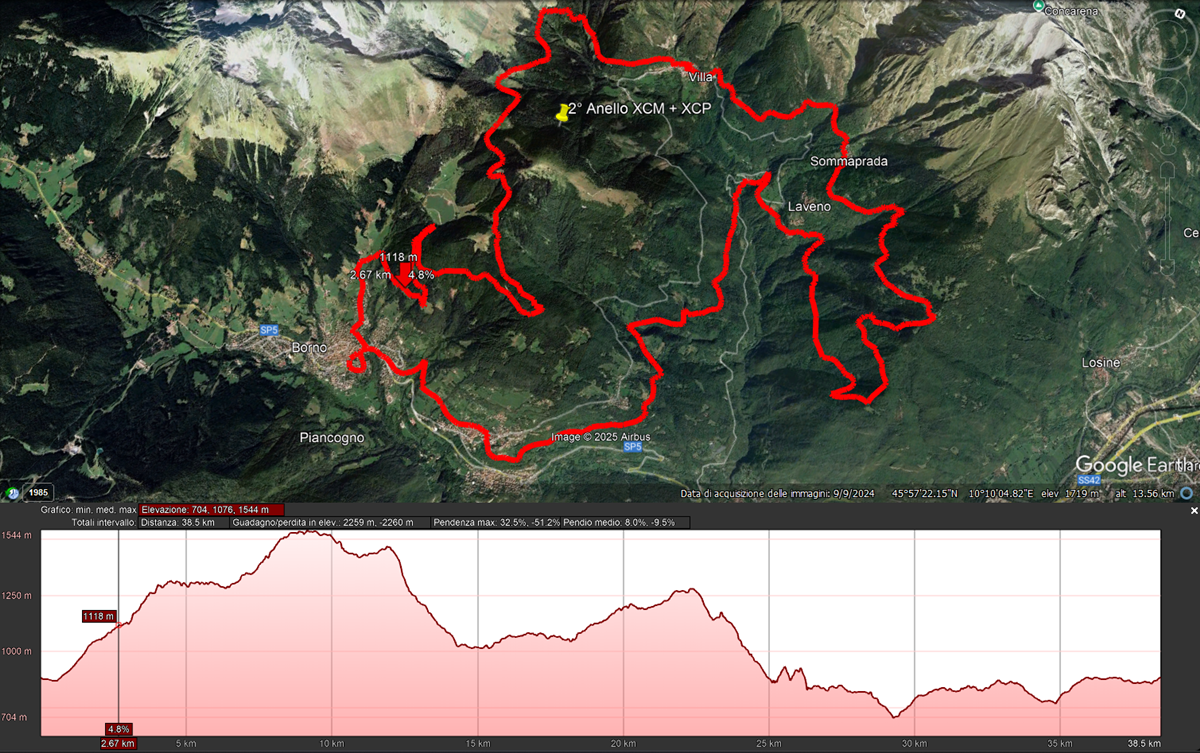Image resolution: width=1200 pixels, height=753 pixels.
Task: Click the North compass indicator
Action: coord(1180,14)
